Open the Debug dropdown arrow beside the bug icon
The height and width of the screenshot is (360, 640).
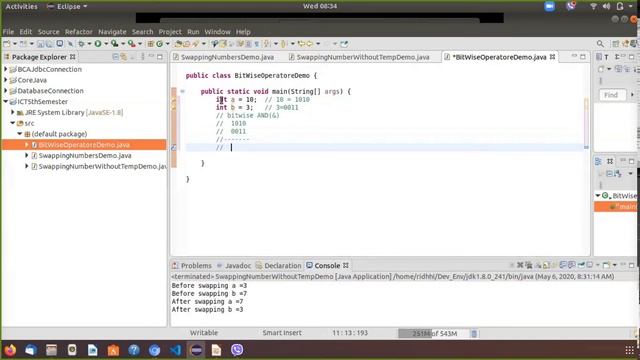tap(89, 44)
